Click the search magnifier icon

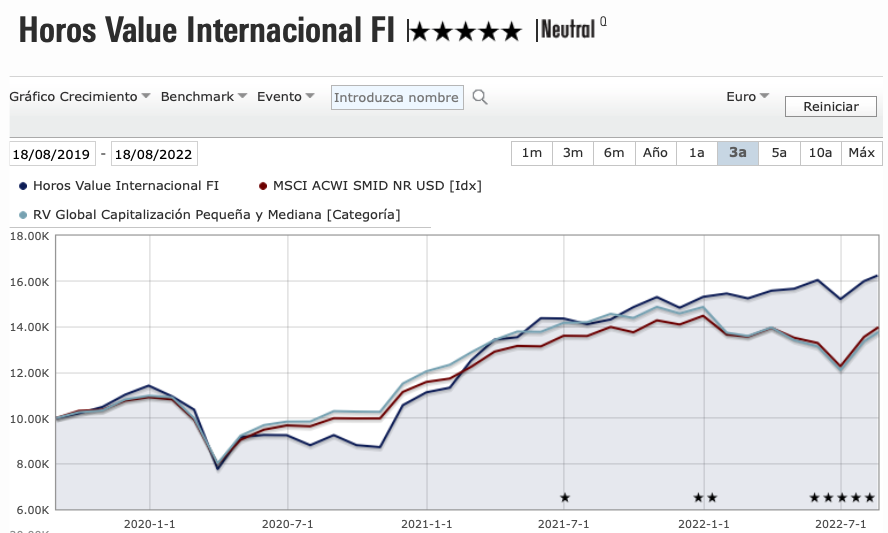pyautogui.click(x=480, y=97)
